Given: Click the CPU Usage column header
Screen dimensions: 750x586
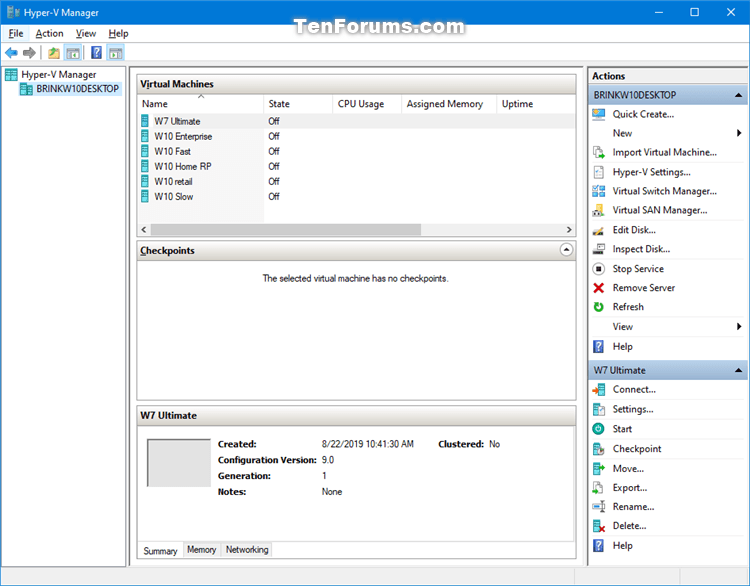Looking at the screenshot, I should [367, 104].
